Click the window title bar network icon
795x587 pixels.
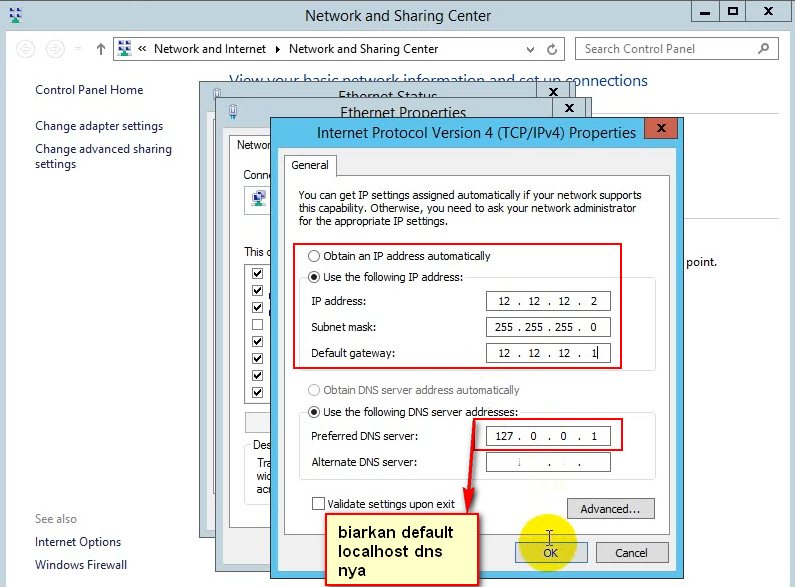point(16,15)
